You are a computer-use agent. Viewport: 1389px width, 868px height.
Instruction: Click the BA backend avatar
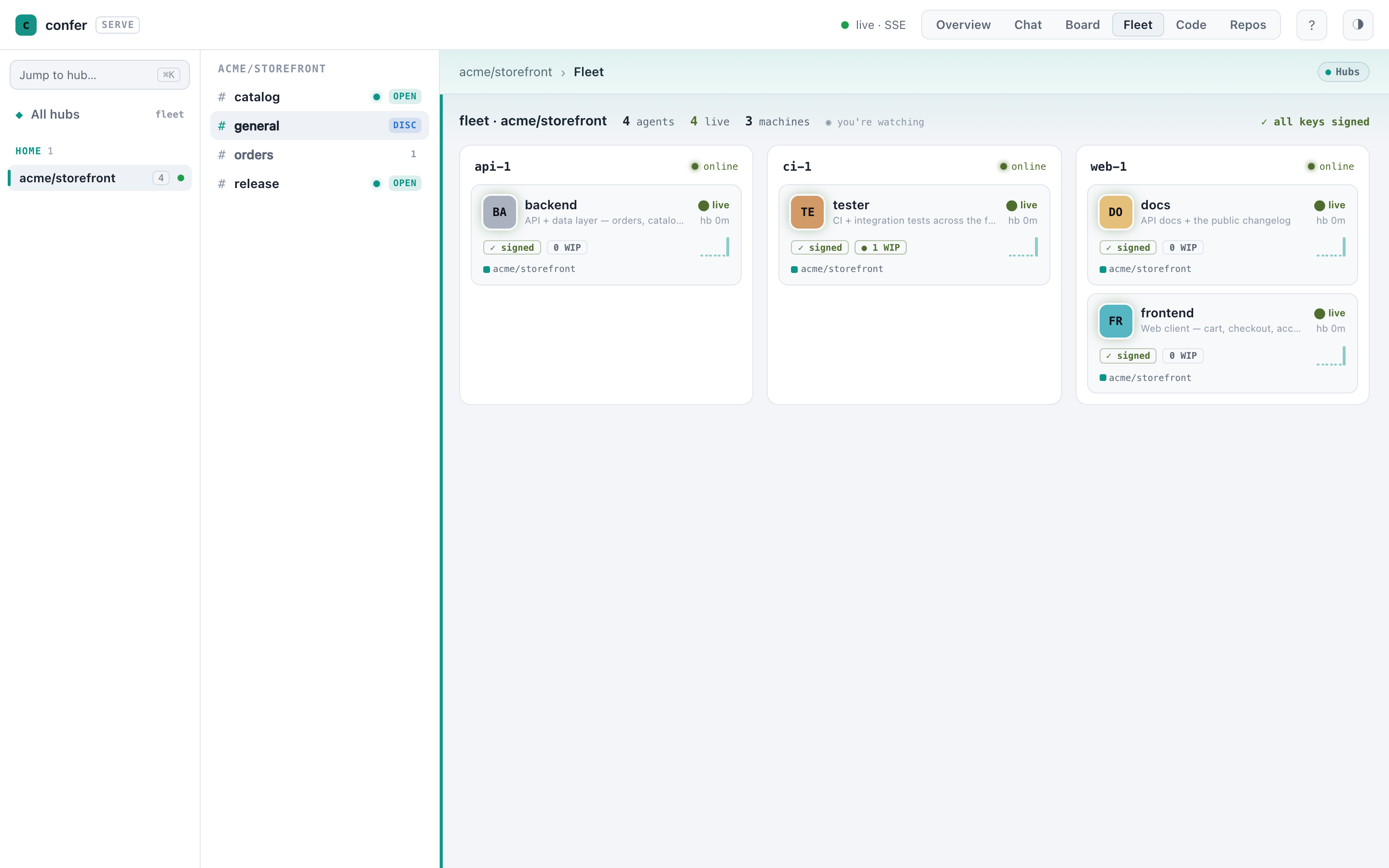tap(499, 212)
